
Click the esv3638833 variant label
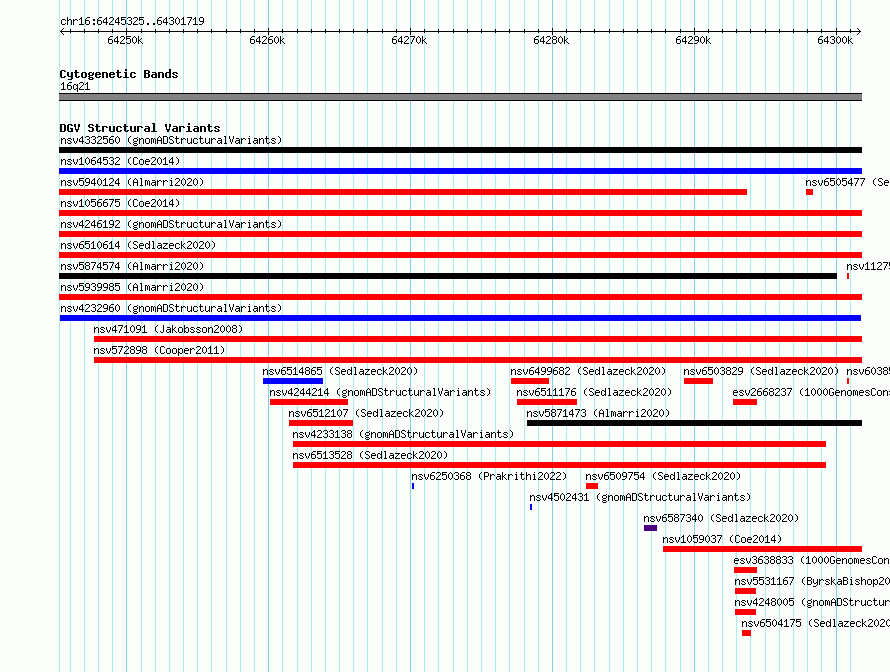click(811, 560)
